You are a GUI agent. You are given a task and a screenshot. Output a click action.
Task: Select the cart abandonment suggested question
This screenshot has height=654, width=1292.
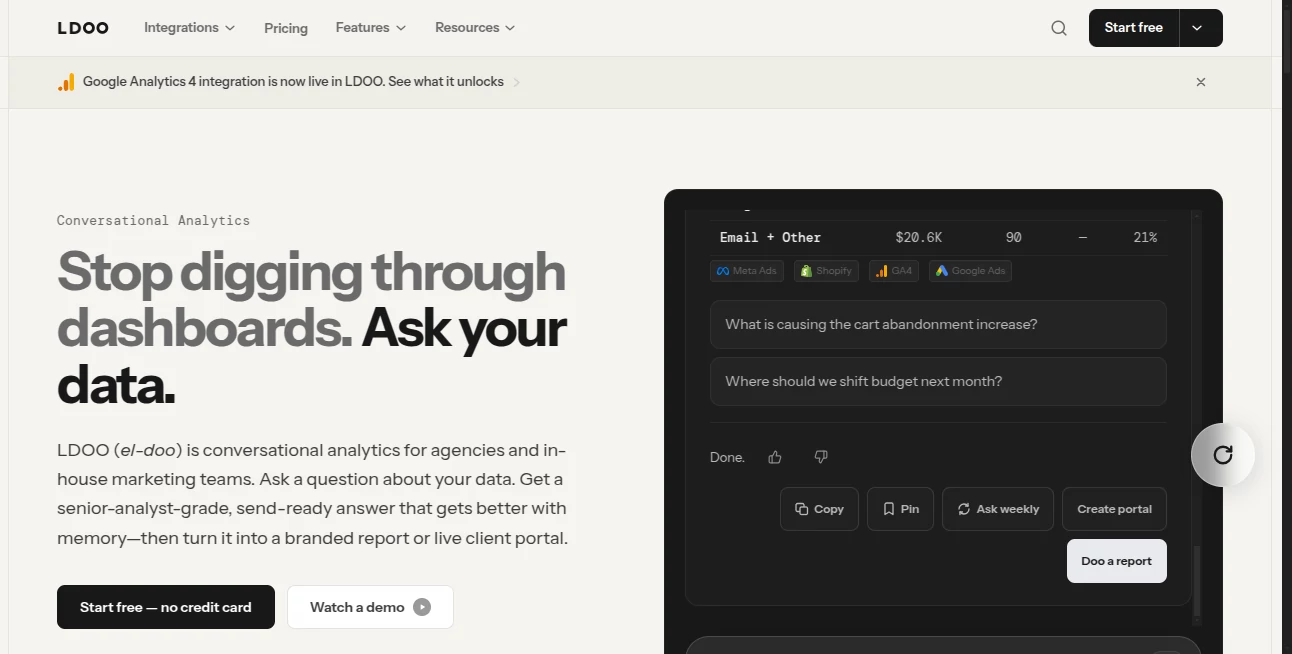938,325
